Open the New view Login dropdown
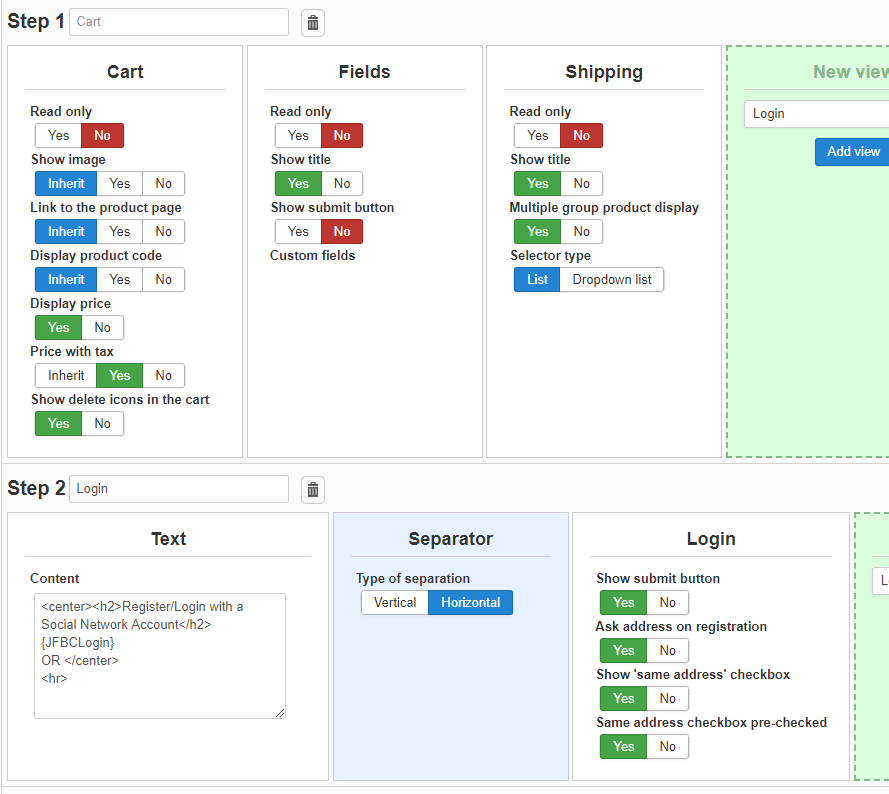 815,114
